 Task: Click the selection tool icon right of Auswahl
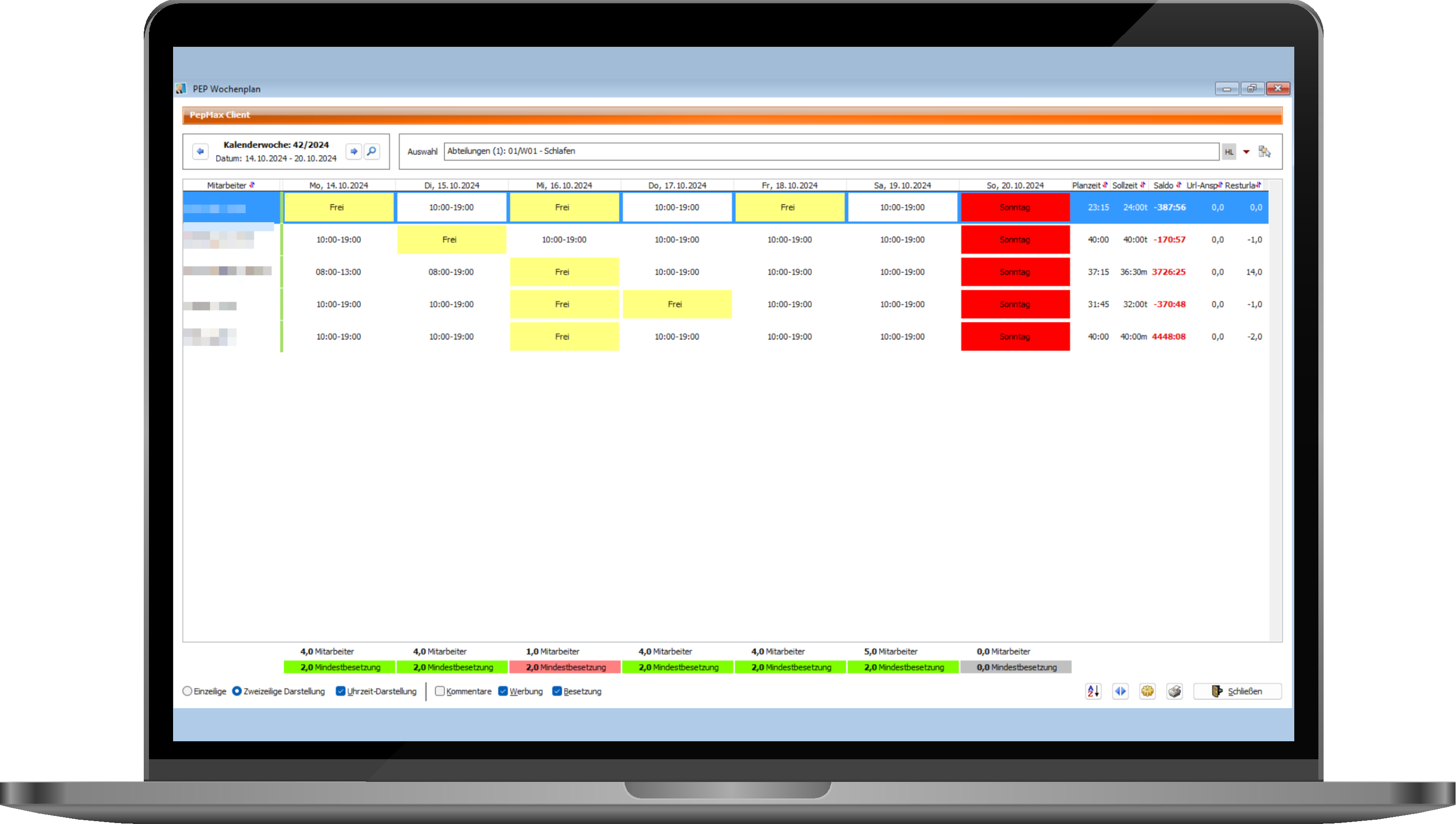[1264, 151]
